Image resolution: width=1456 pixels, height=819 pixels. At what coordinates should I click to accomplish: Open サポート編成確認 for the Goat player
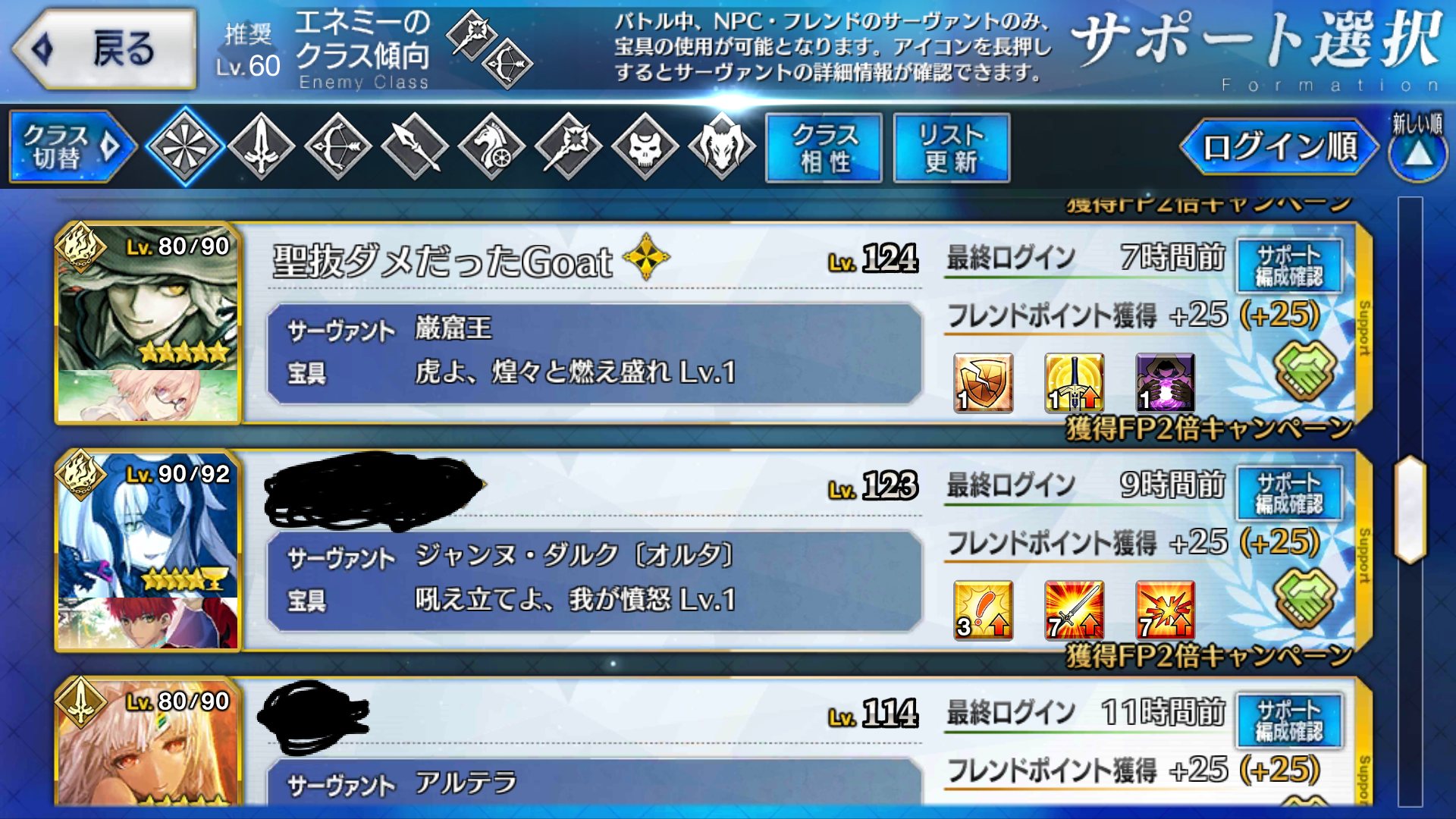click(1289, 265)
